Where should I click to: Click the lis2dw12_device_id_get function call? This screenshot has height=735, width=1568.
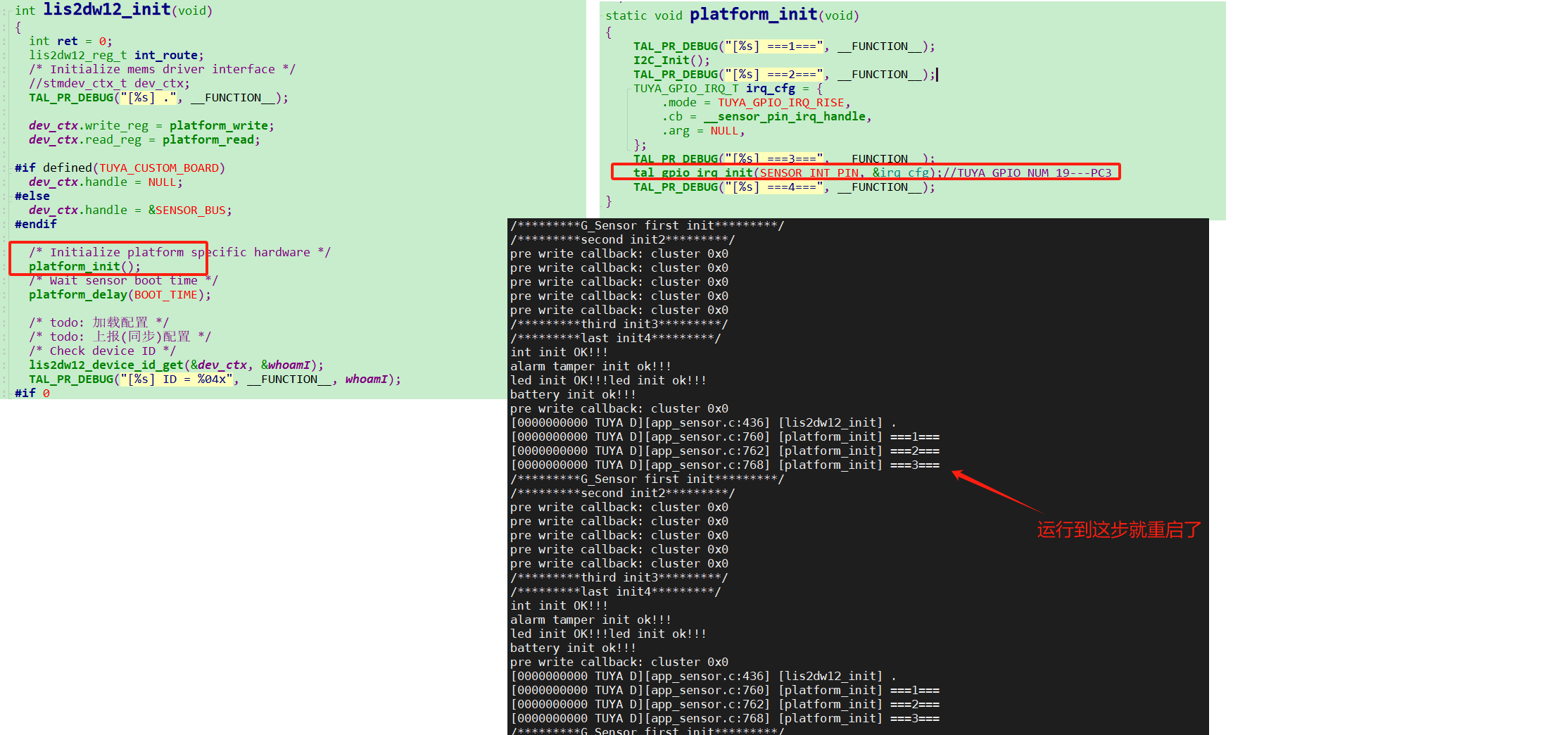(106, 365)
